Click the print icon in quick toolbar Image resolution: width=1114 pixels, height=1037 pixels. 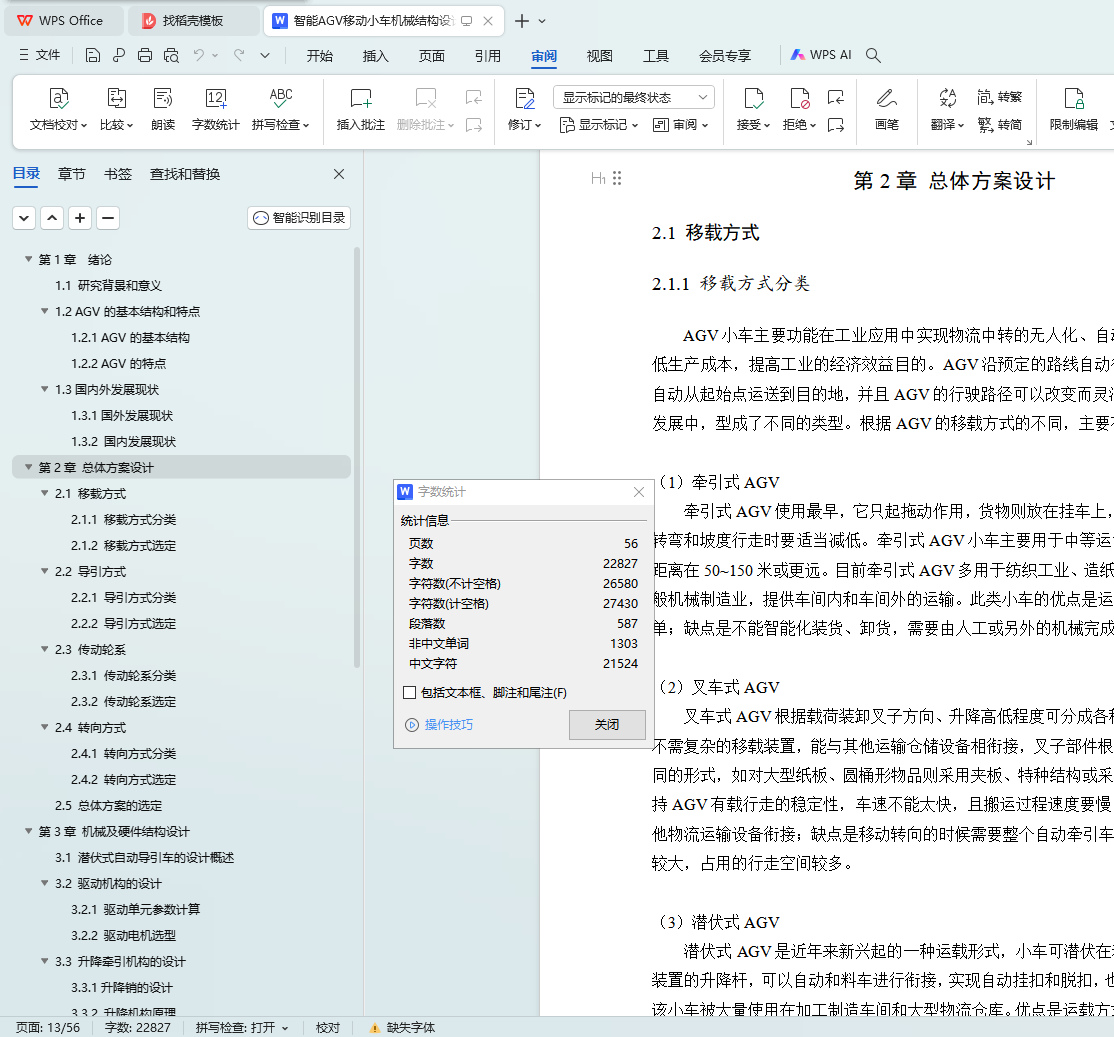click(x=145, y=55)
